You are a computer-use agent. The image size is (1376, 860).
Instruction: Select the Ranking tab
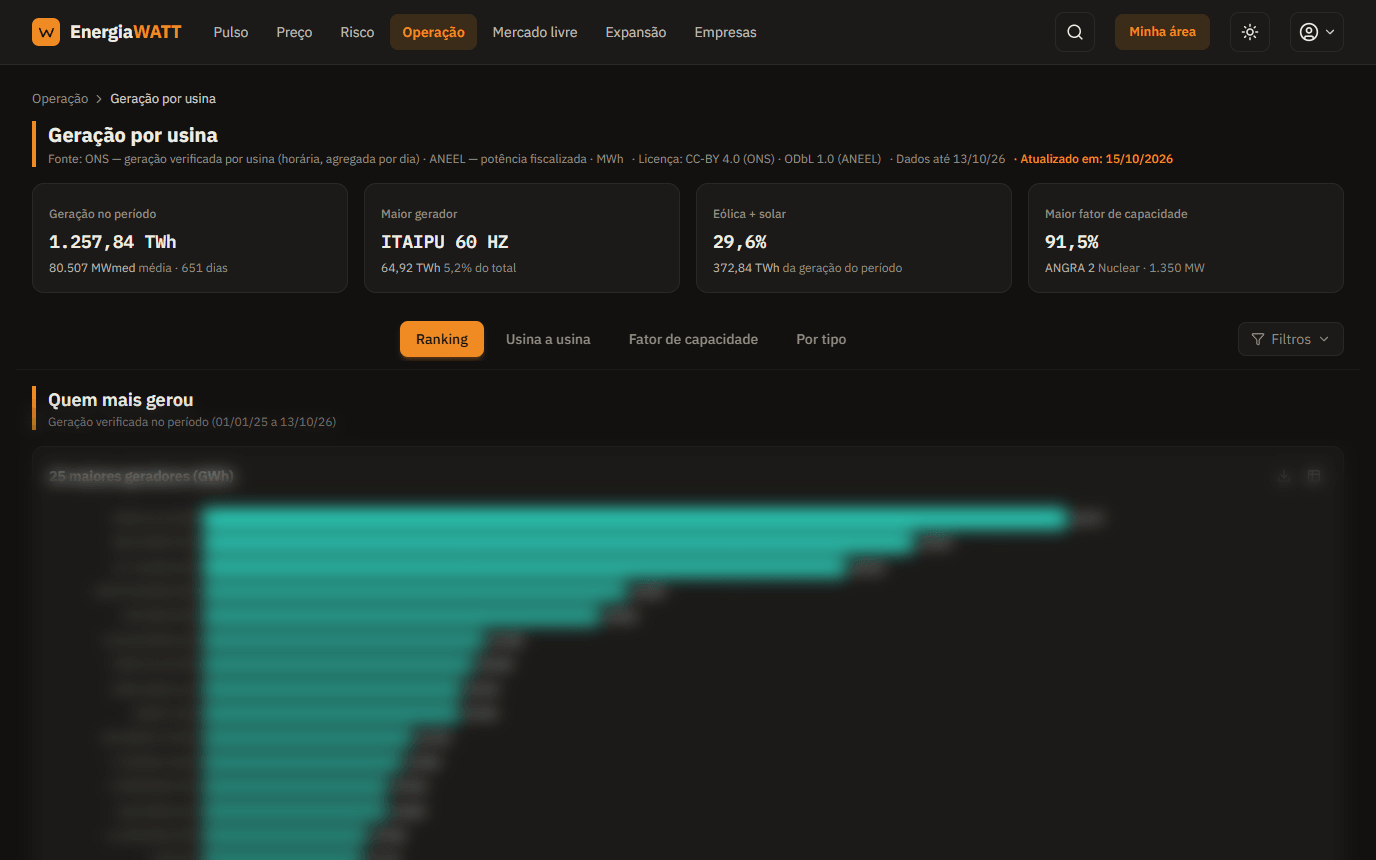coord(442,339)
